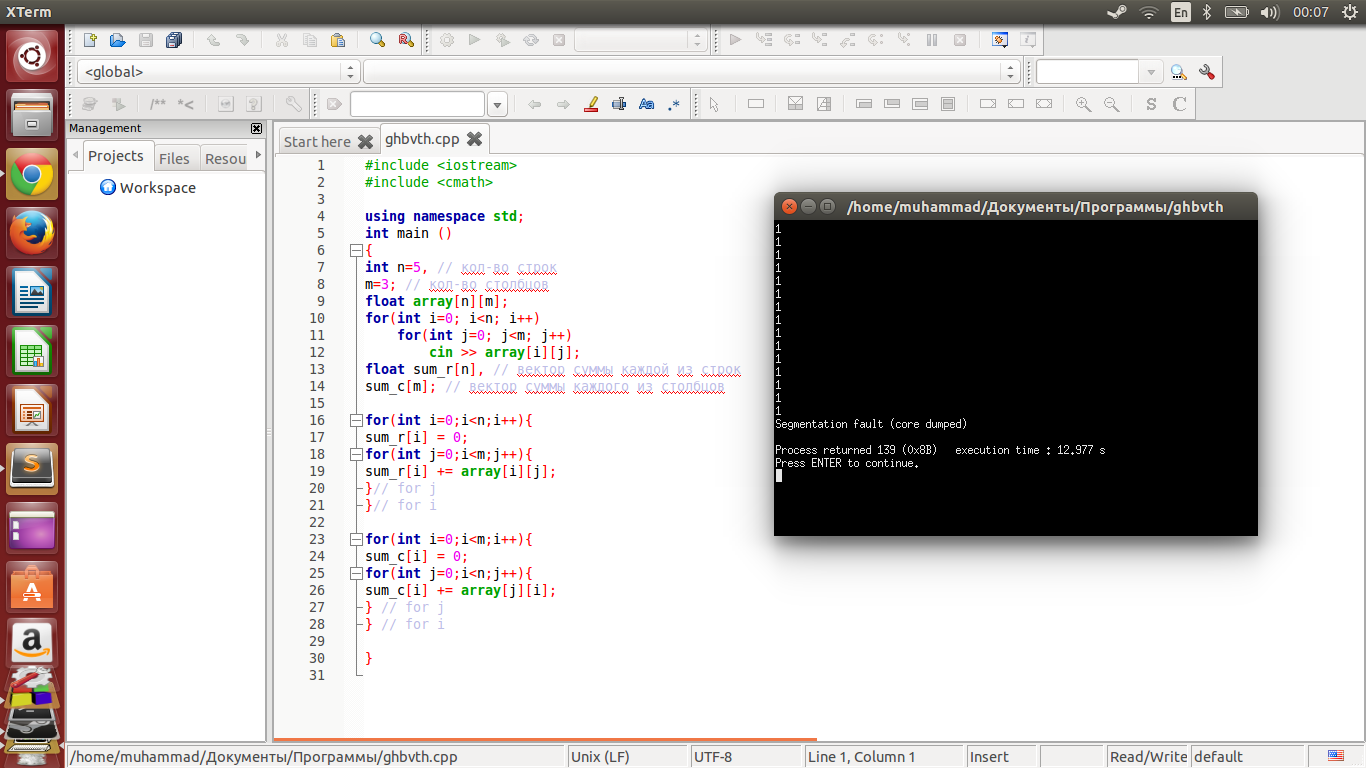Open the debugging windows icon
1366x768 pixels.
pos(999,40)
